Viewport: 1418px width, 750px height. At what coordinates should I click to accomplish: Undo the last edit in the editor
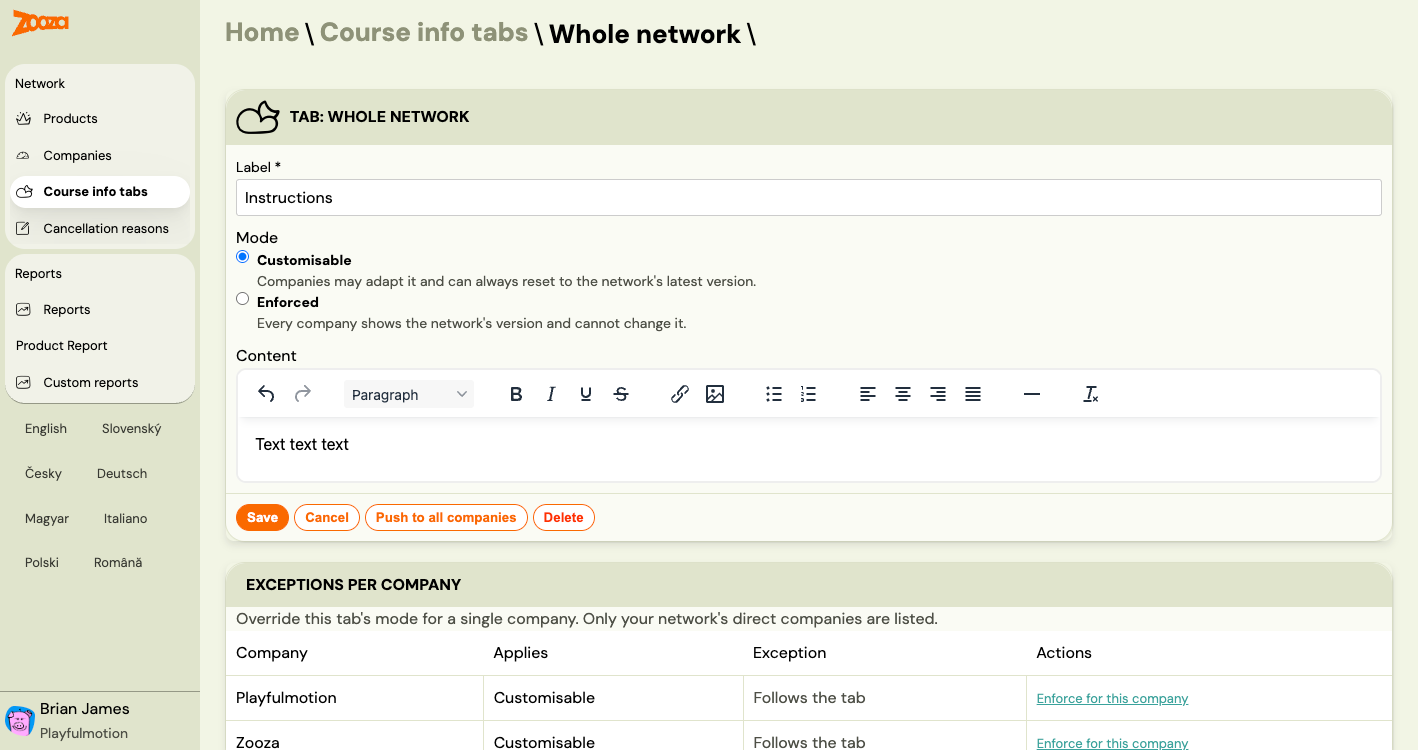pyautogui.click(x=266, y=394)
